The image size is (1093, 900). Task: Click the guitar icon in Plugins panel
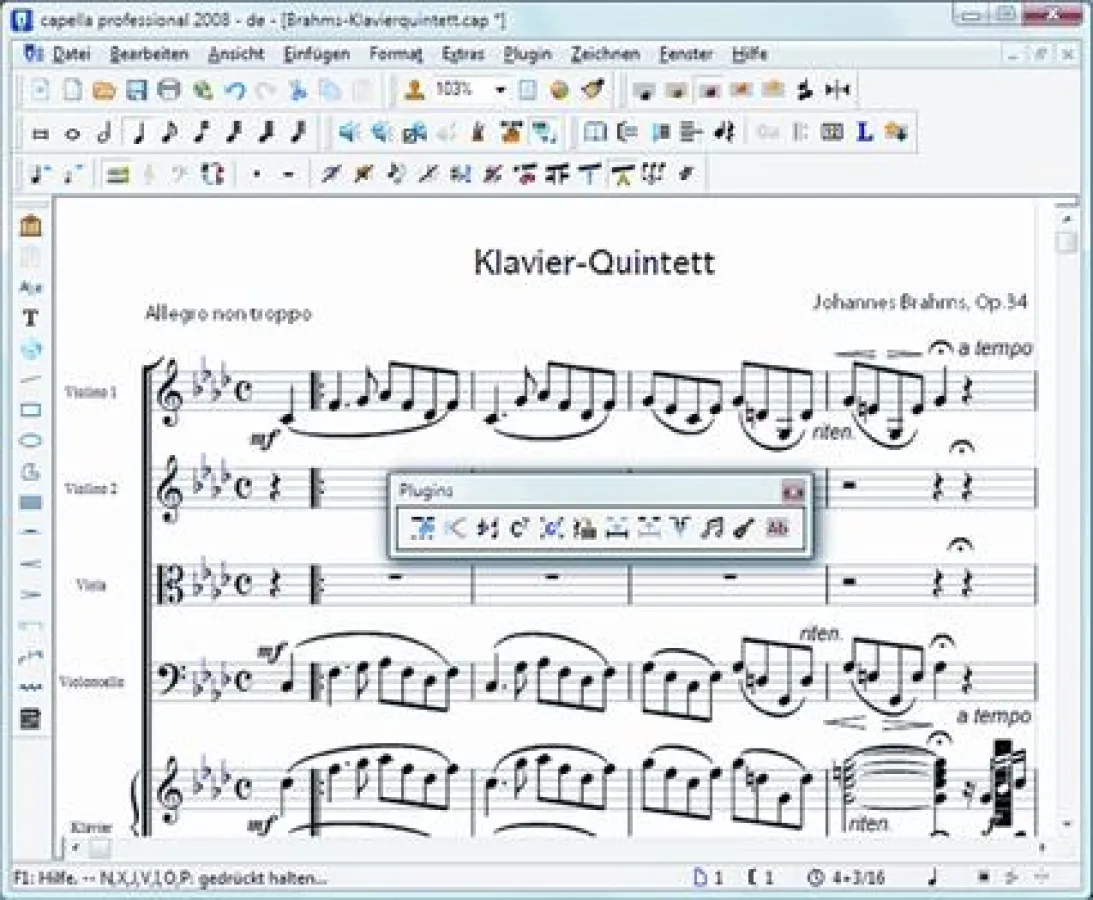(741, 529)
